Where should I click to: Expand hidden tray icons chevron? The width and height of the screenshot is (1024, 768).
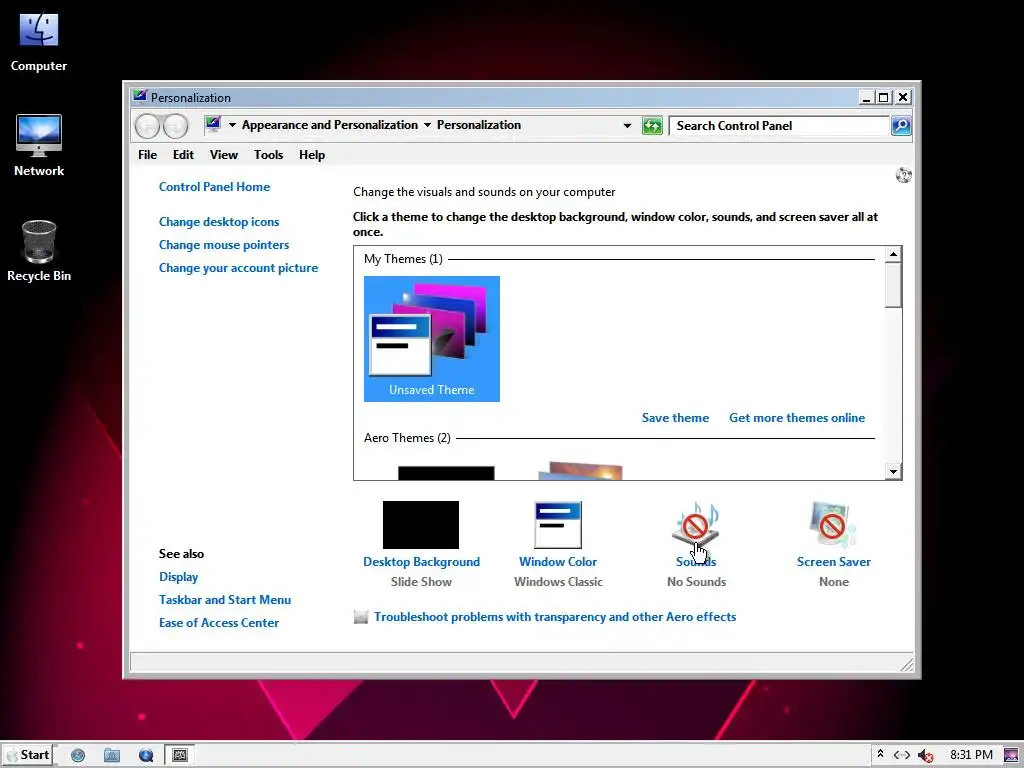880,754
